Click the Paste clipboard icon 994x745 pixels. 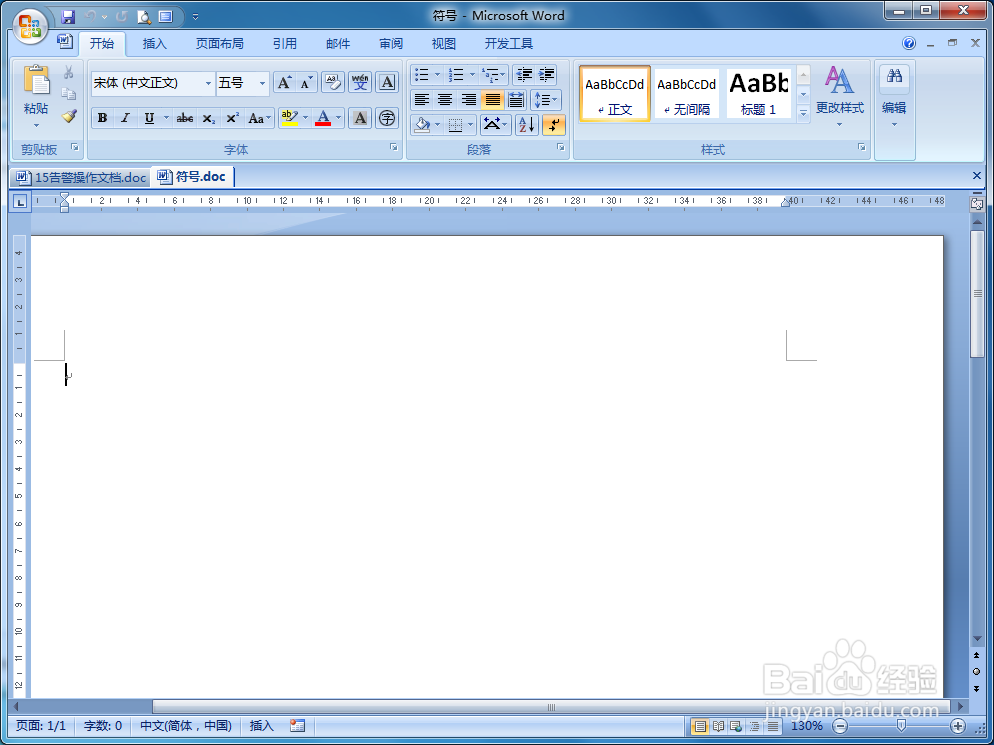[36, 81]
